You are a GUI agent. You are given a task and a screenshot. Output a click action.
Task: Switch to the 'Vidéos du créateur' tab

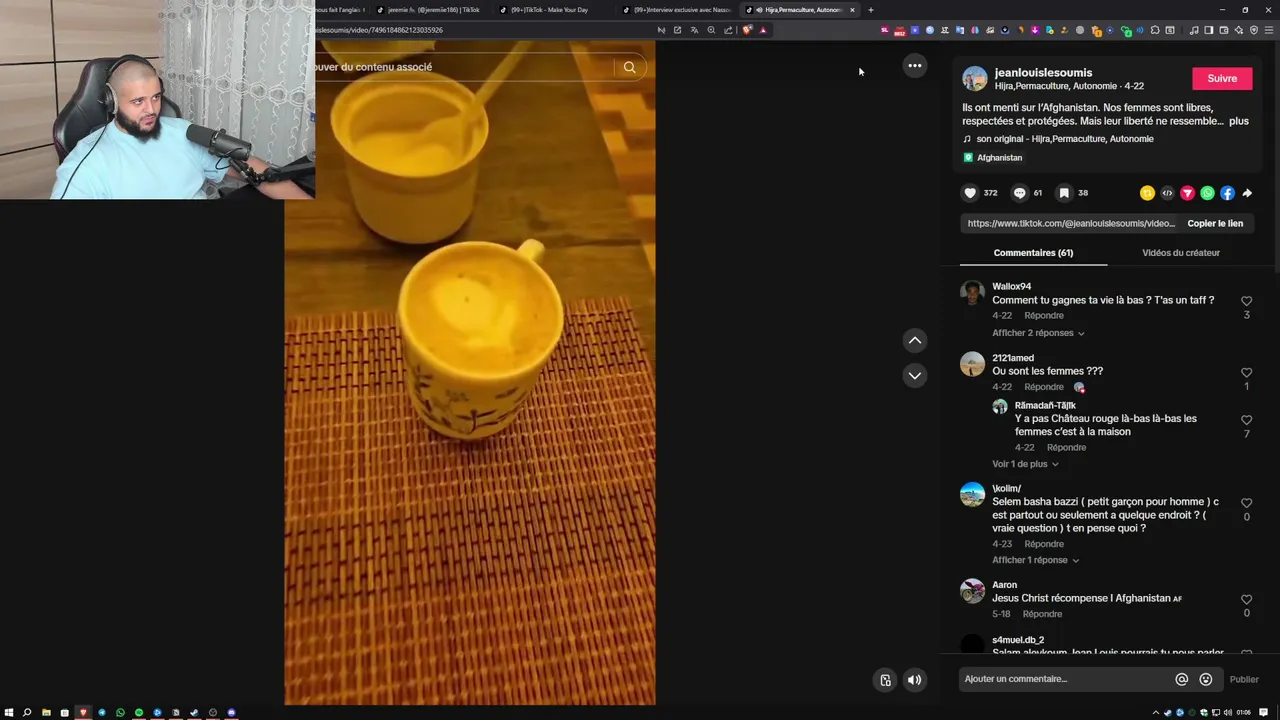(1181, 253)
